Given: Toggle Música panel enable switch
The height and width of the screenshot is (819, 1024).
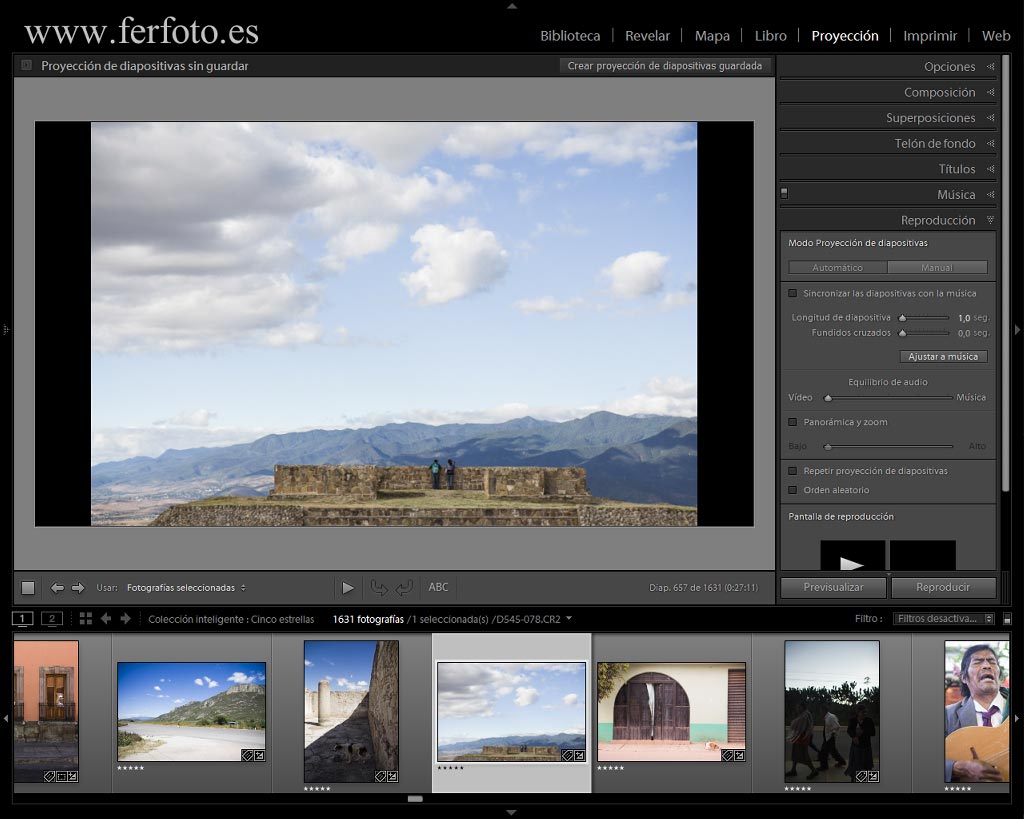Looking at the screenshot, I should [x=784, y=193].
